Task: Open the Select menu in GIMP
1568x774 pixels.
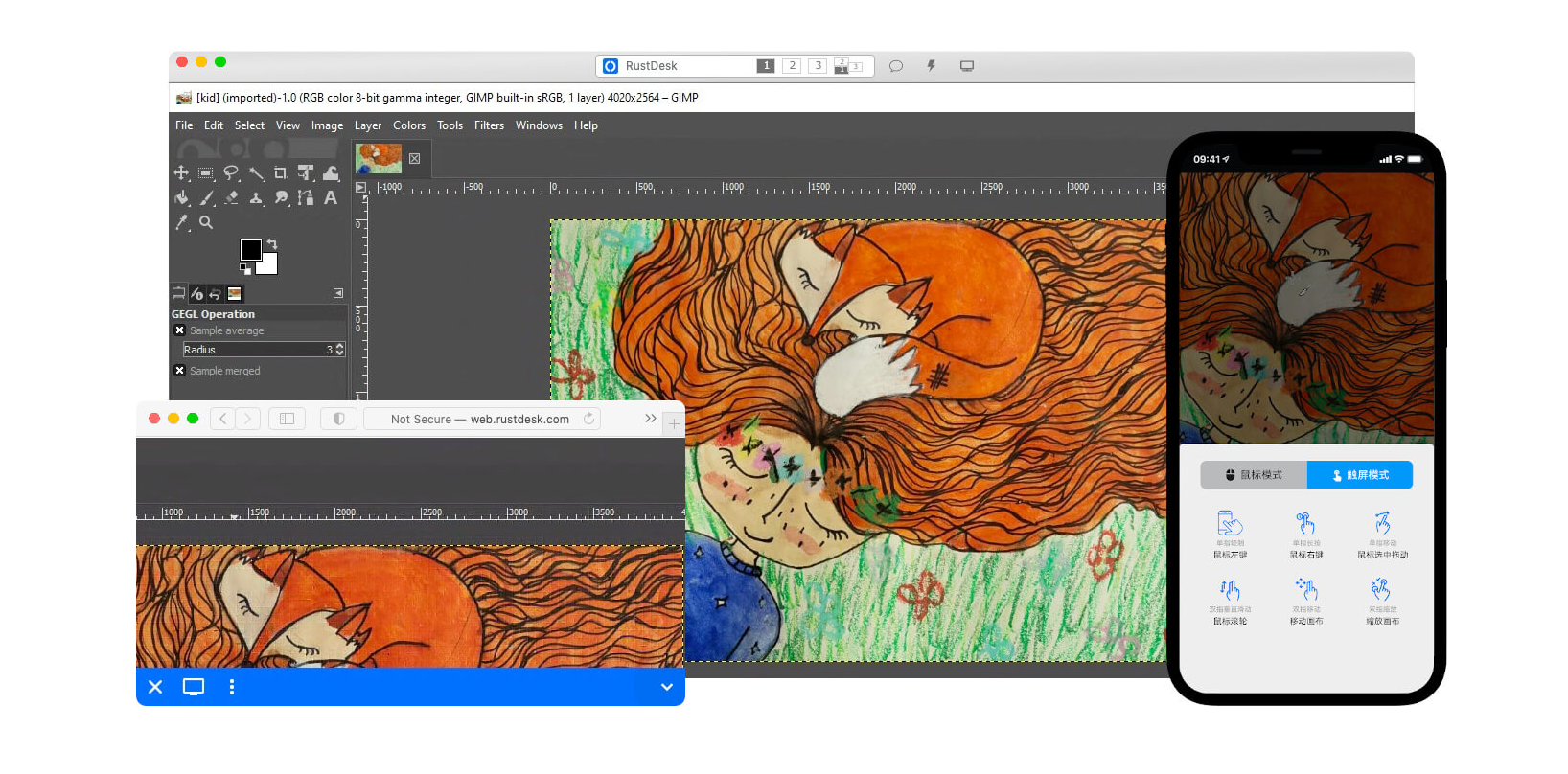Action: pos(249,125)
